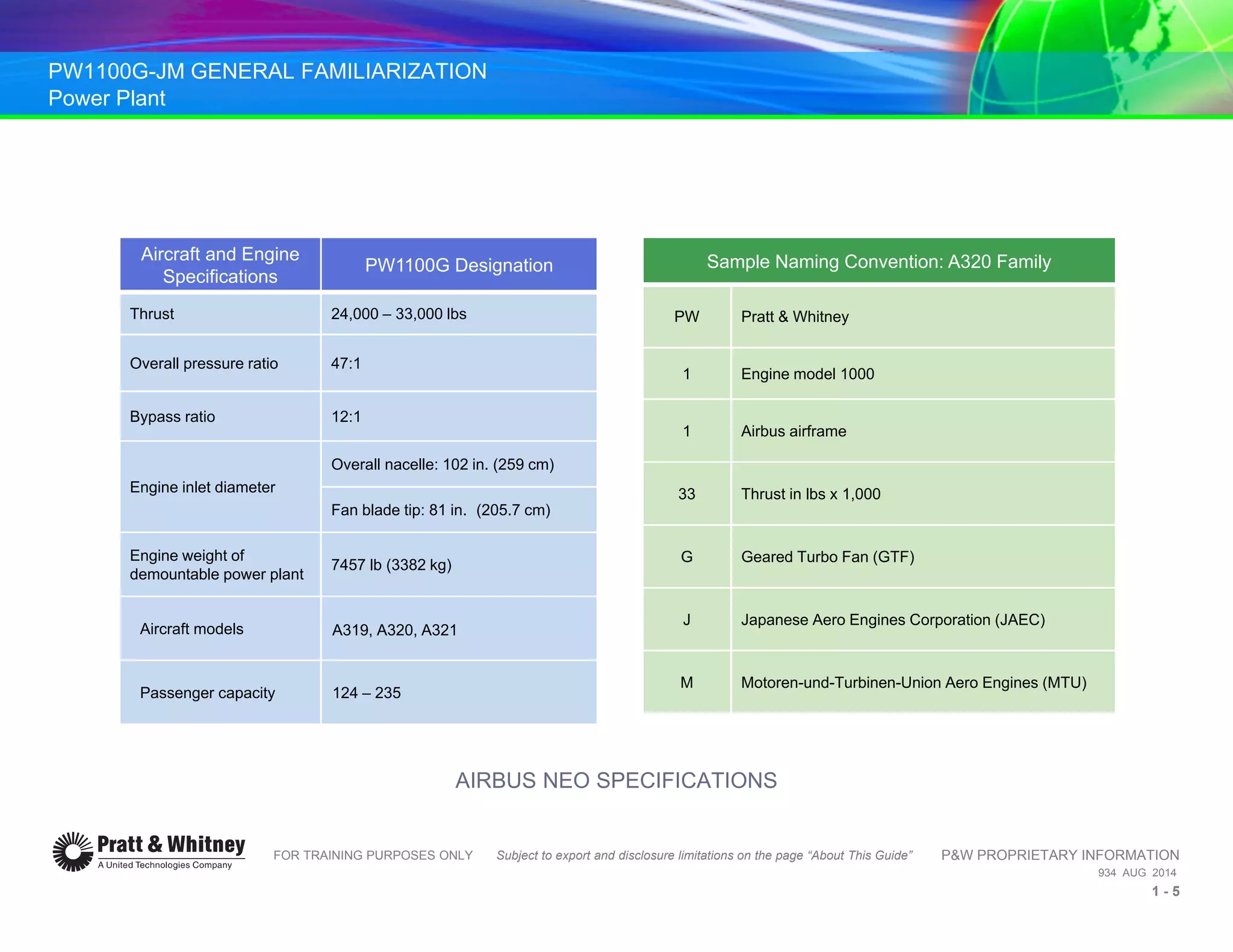This screenshot has height=952, width=1233.
Task: Select the 47:1 overall pressure ratio value
Action: tap(346, 363)
